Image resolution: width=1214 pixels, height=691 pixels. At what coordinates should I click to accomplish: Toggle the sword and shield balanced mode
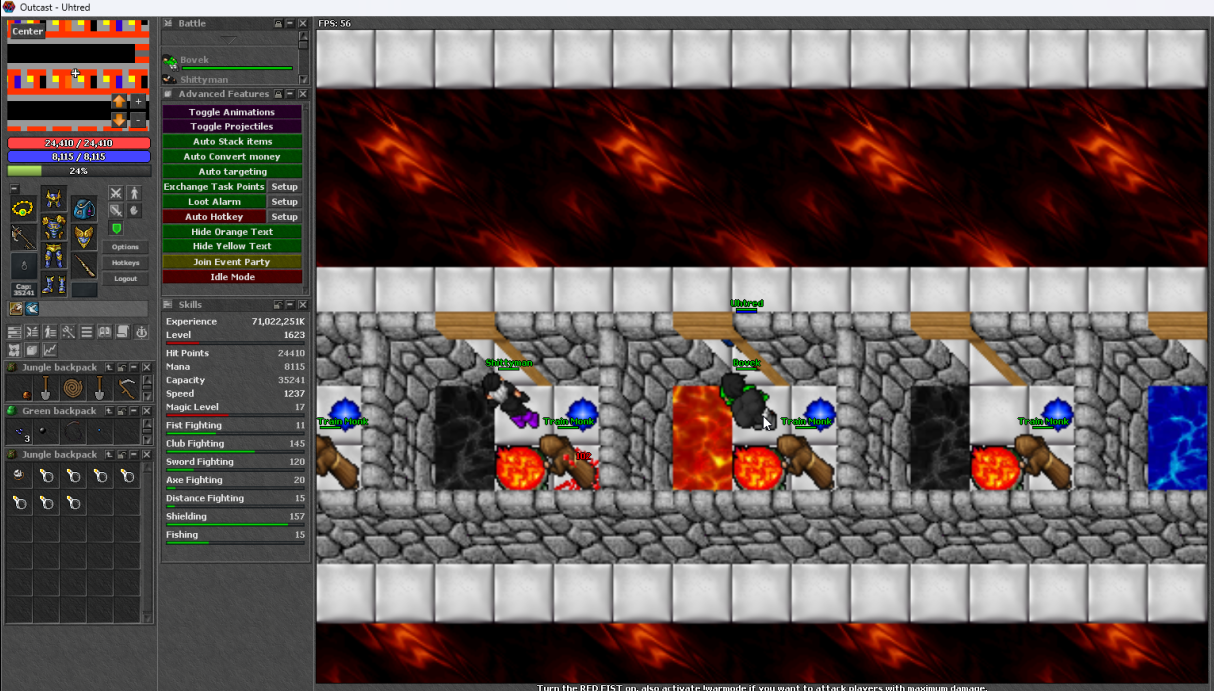[116, 211]
